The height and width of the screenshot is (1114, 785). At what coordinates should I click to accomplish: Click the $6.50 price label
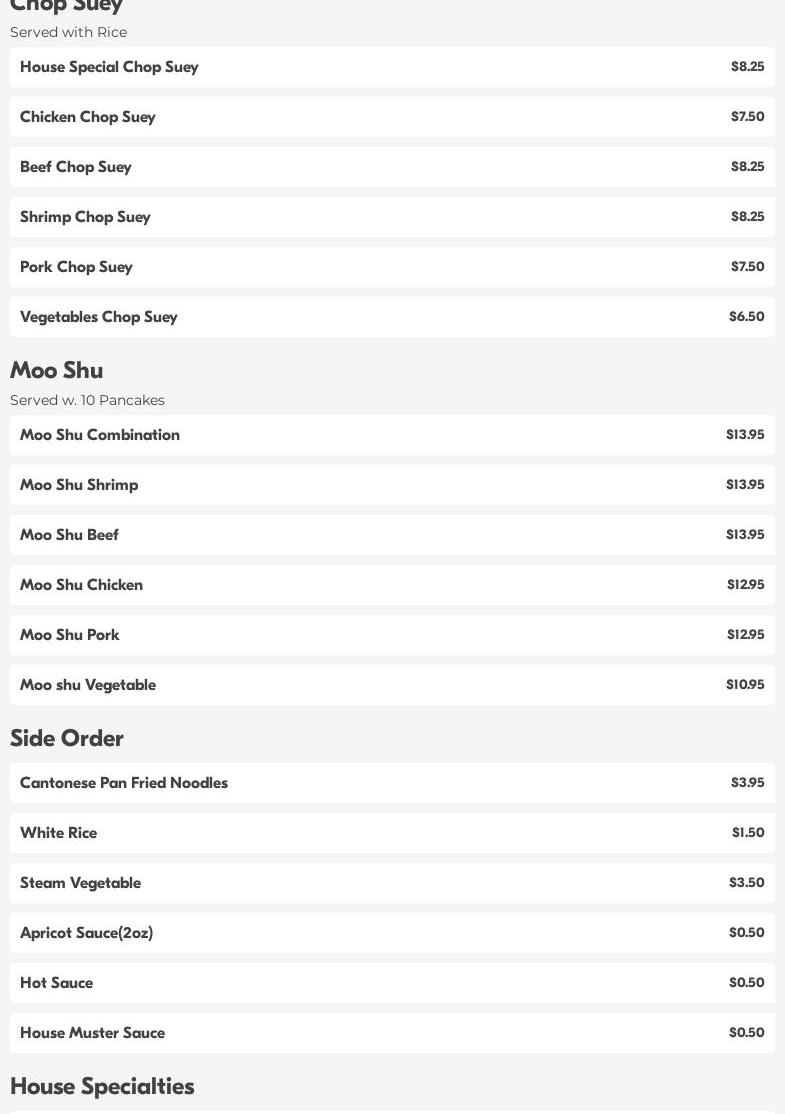[x=746, y=317]
